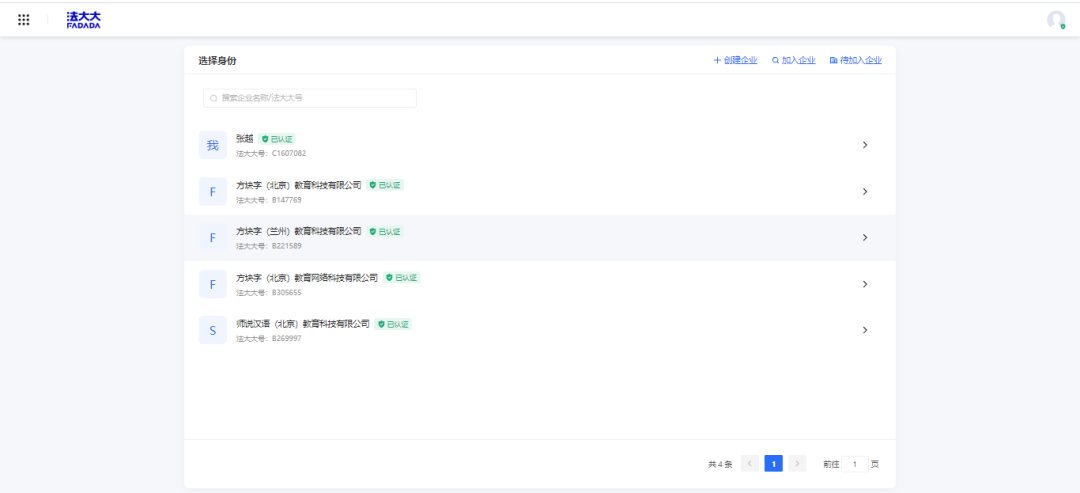
Task: Click chevron on 师说汉语(北京)教育科技有限公司 row
Action: tap(865, 330)
